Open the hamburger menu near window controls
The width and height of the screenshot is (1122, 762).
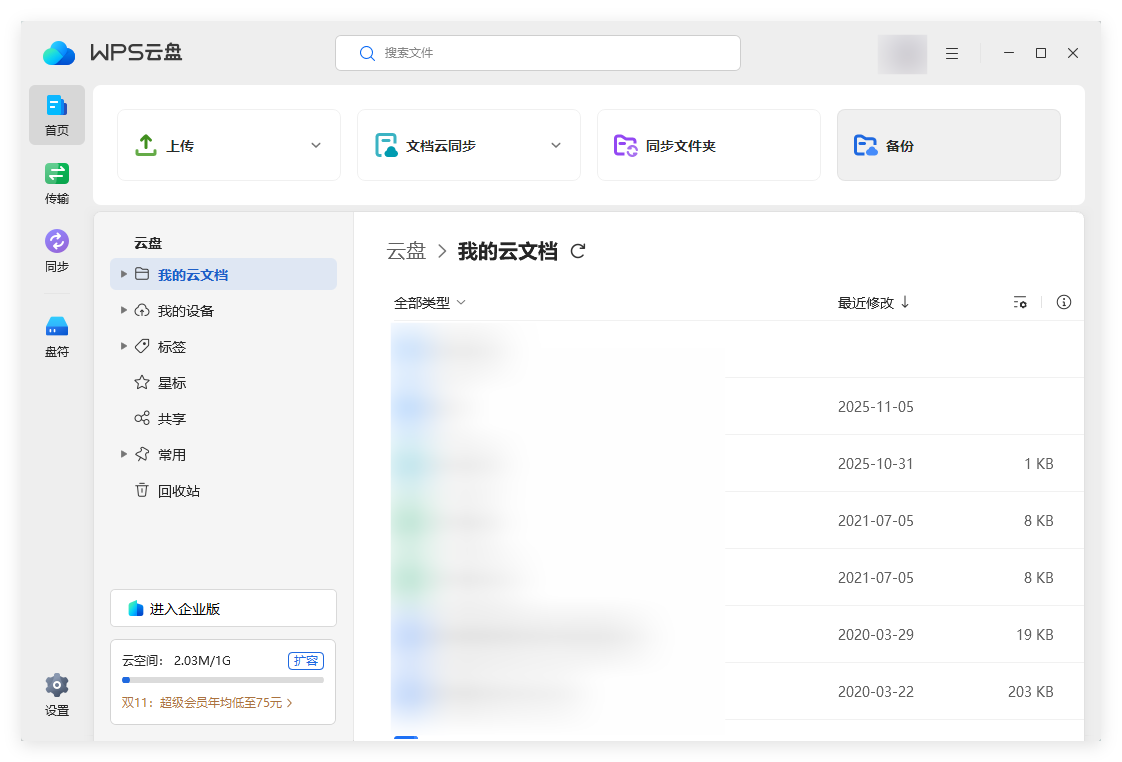coord(951,53)
